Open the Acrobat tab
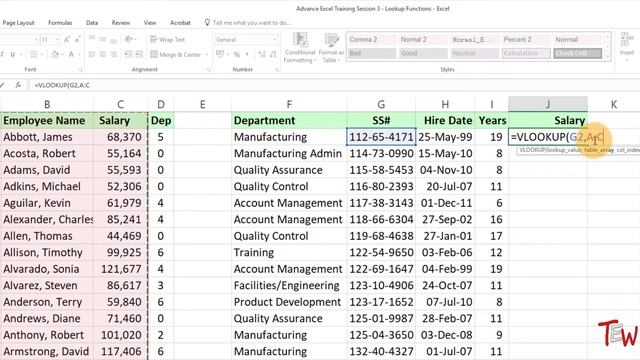The height and width of the screenshot is (360, 640). (180, 23)
